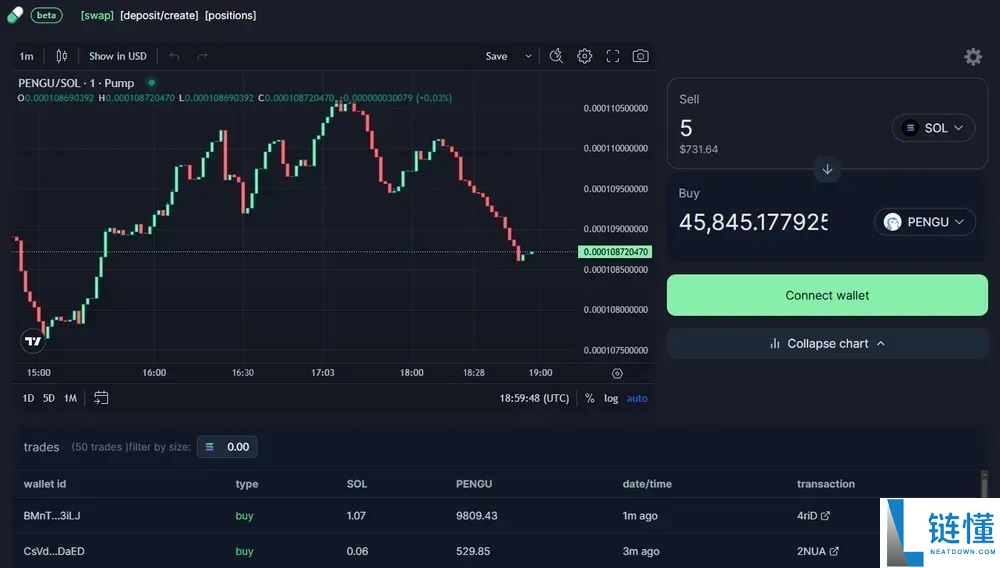Click the trades table scrollbar
Image resolution: width=1000 pixels, height=568 pixels.
[985, 484]
